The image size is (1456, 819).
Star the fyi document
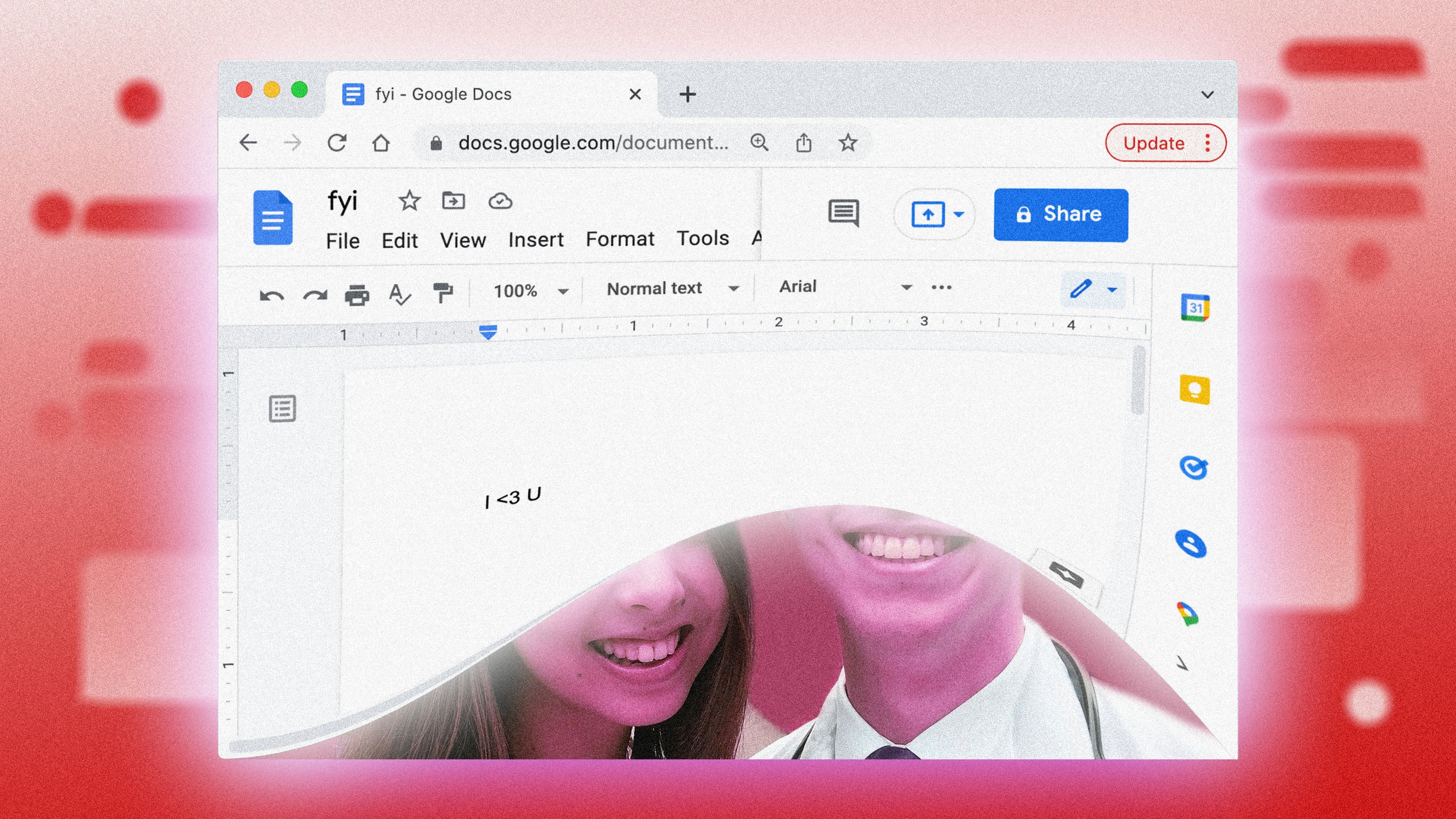409,201
